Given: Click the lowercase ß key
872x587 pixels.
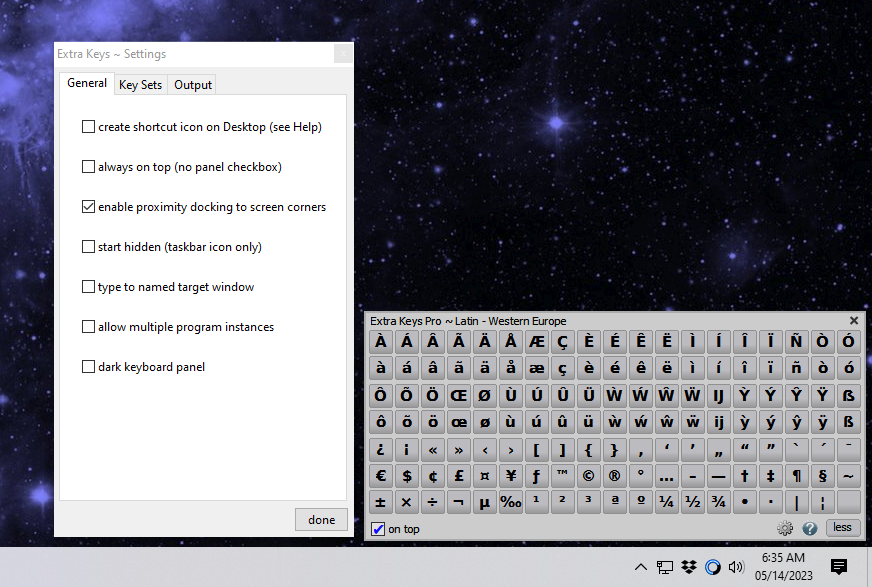Looking at the screenshot, I should [849, 422].
